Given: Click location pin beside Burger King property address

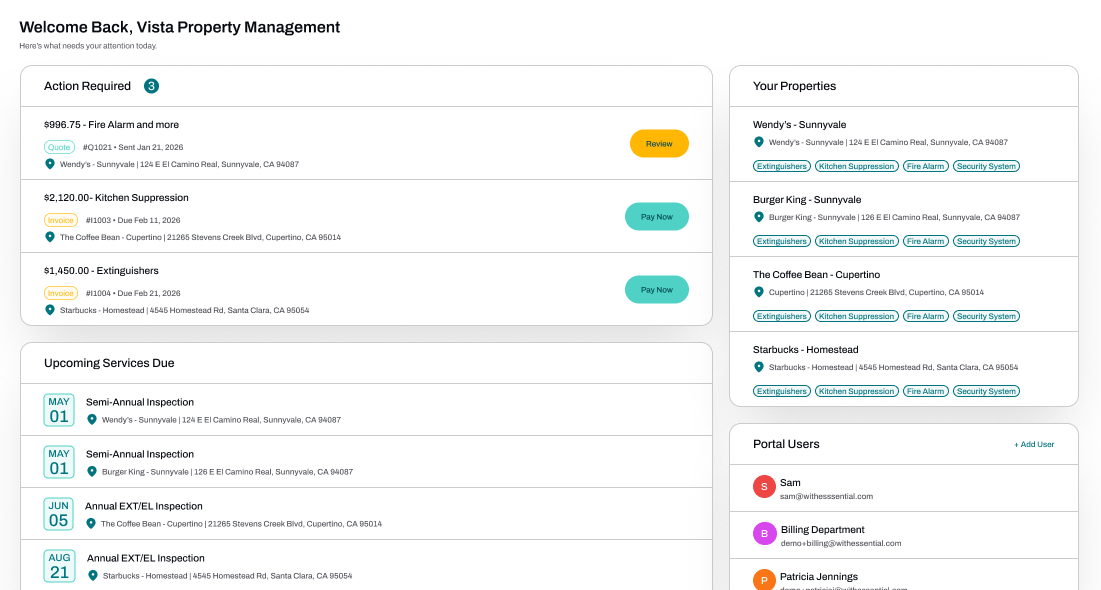Looking at the screenshot, I should [758, 217].
